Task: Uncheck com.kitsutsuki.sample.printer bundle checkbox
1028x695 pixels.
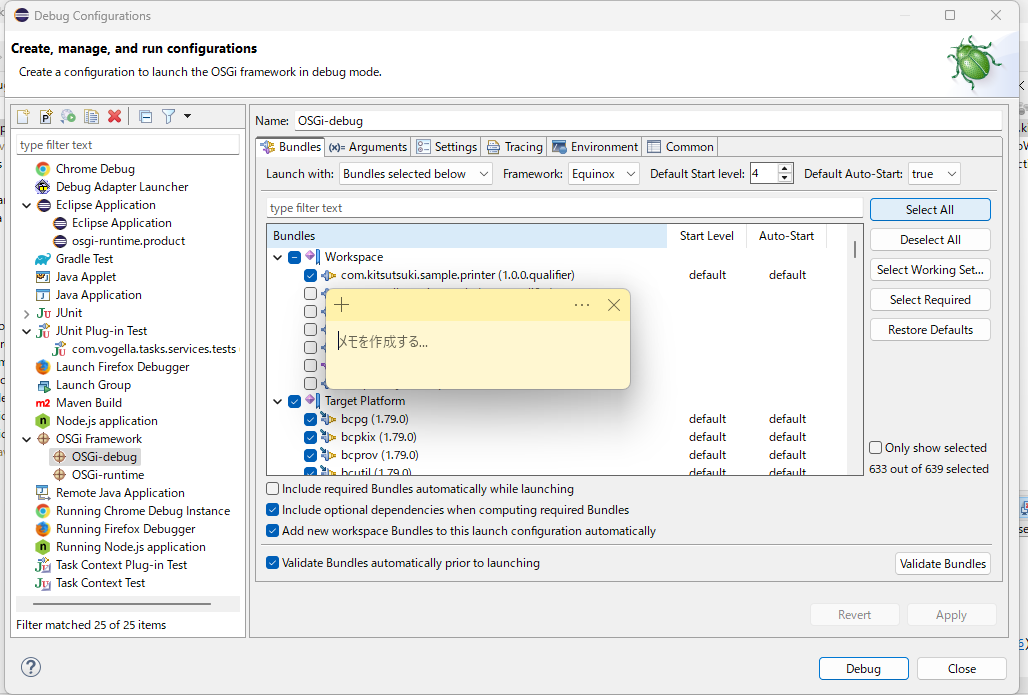Action: 311,275
